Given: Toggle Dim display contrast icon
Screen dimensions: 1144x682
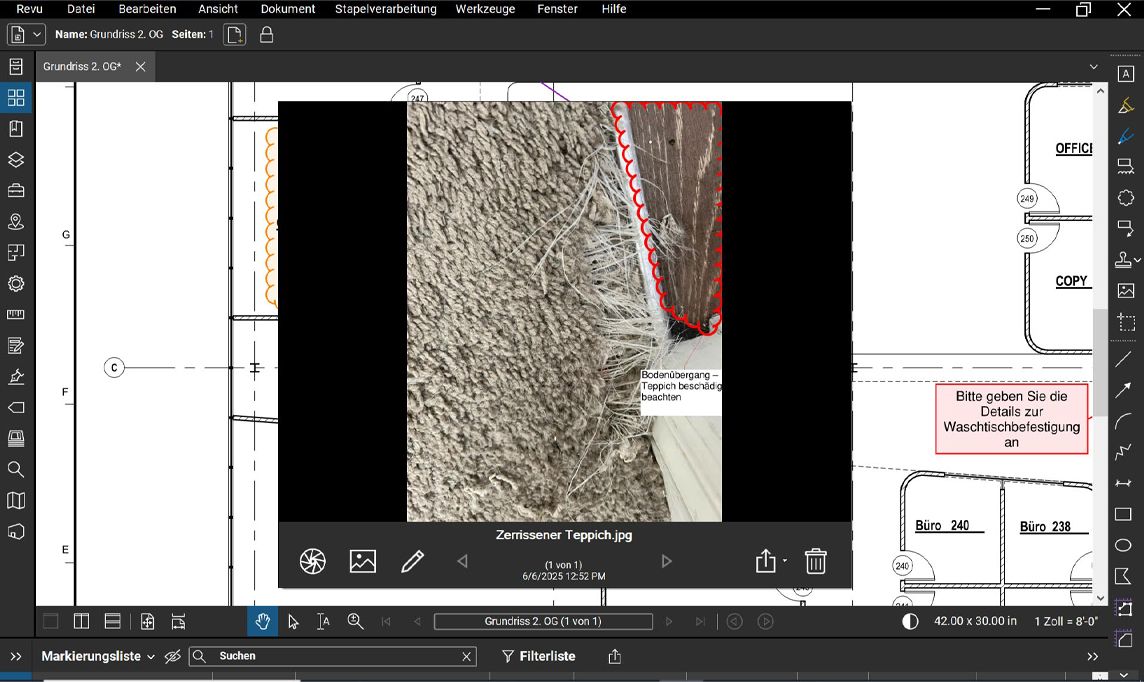Looking at the screenshot, I should pos(911,621).
